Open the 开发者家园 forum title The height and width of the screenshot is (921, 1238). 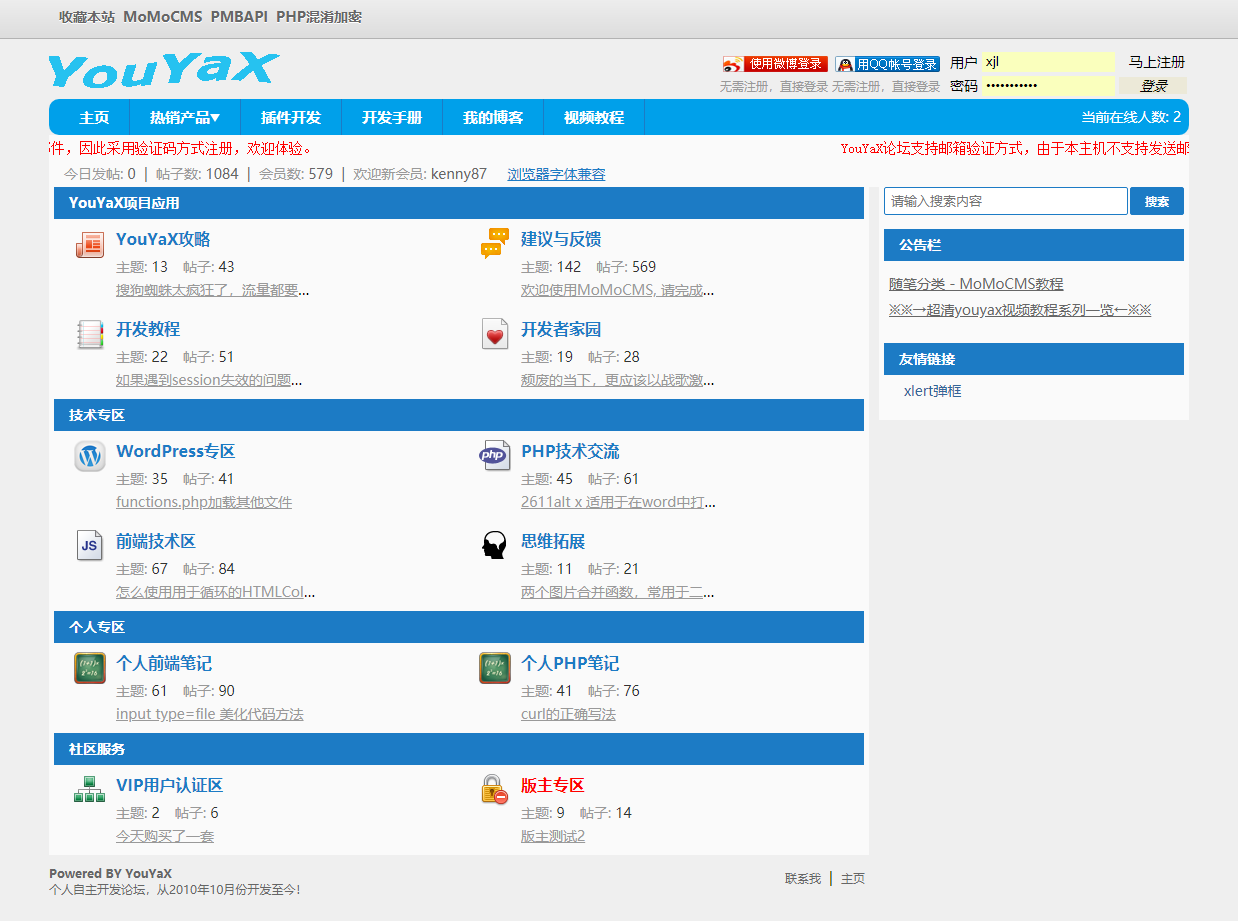tap(561, 329)
